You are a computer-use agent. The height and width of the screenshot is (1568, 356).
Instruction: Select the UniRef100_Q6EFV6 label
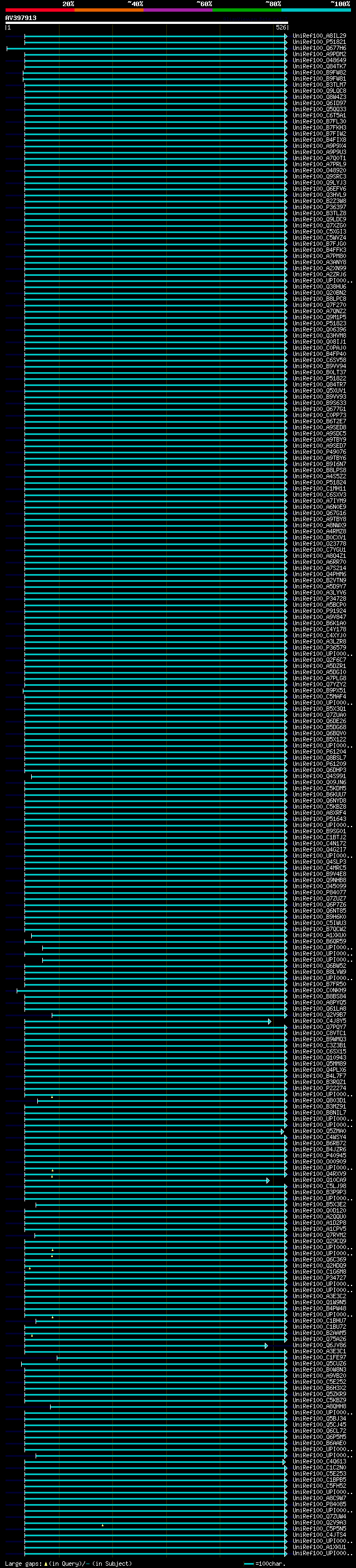(x=319, y=189)
